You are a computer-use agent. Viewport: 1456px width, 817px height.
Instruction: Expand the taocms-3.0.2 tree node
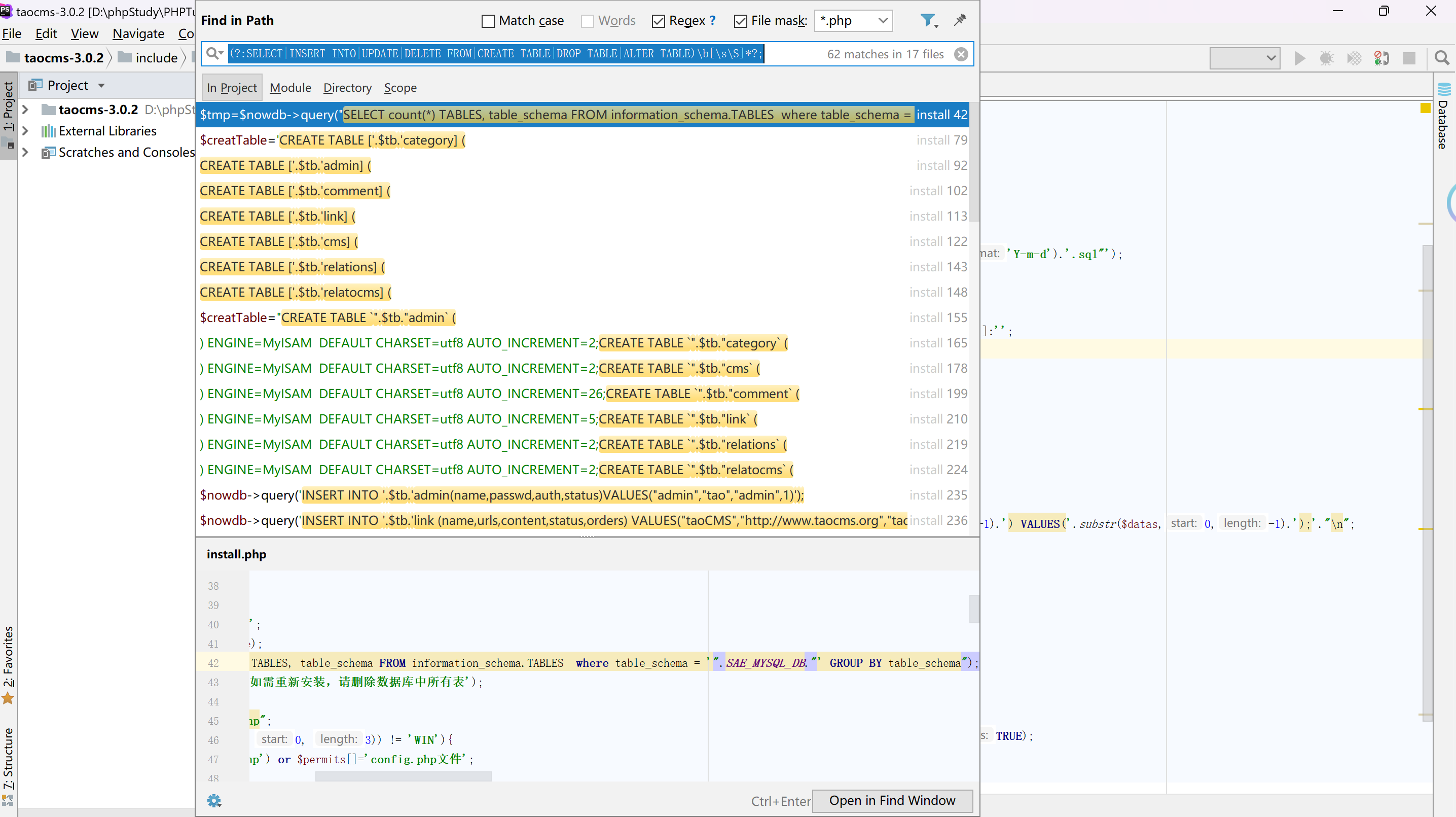point(25,109)
